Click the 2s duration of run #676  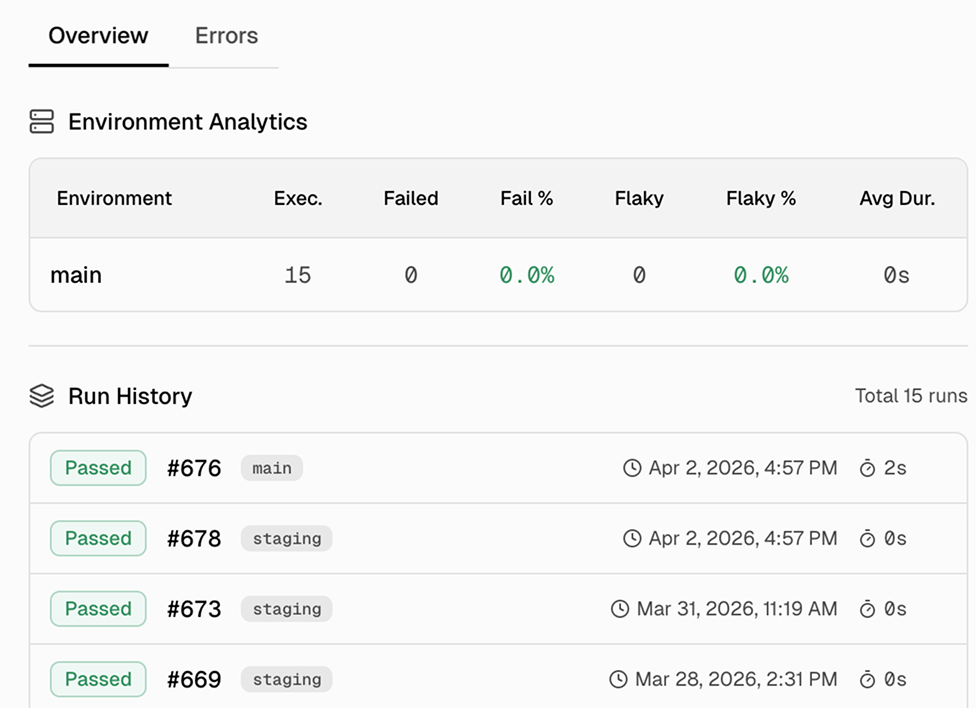coord(895,468)
